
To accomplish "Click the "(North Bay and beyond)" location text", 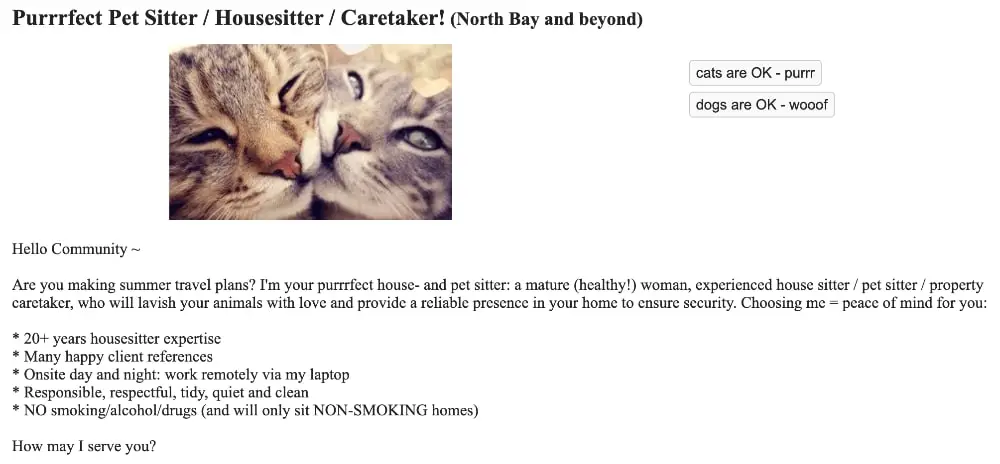I will pyautogui.click(x=546, y=20).
